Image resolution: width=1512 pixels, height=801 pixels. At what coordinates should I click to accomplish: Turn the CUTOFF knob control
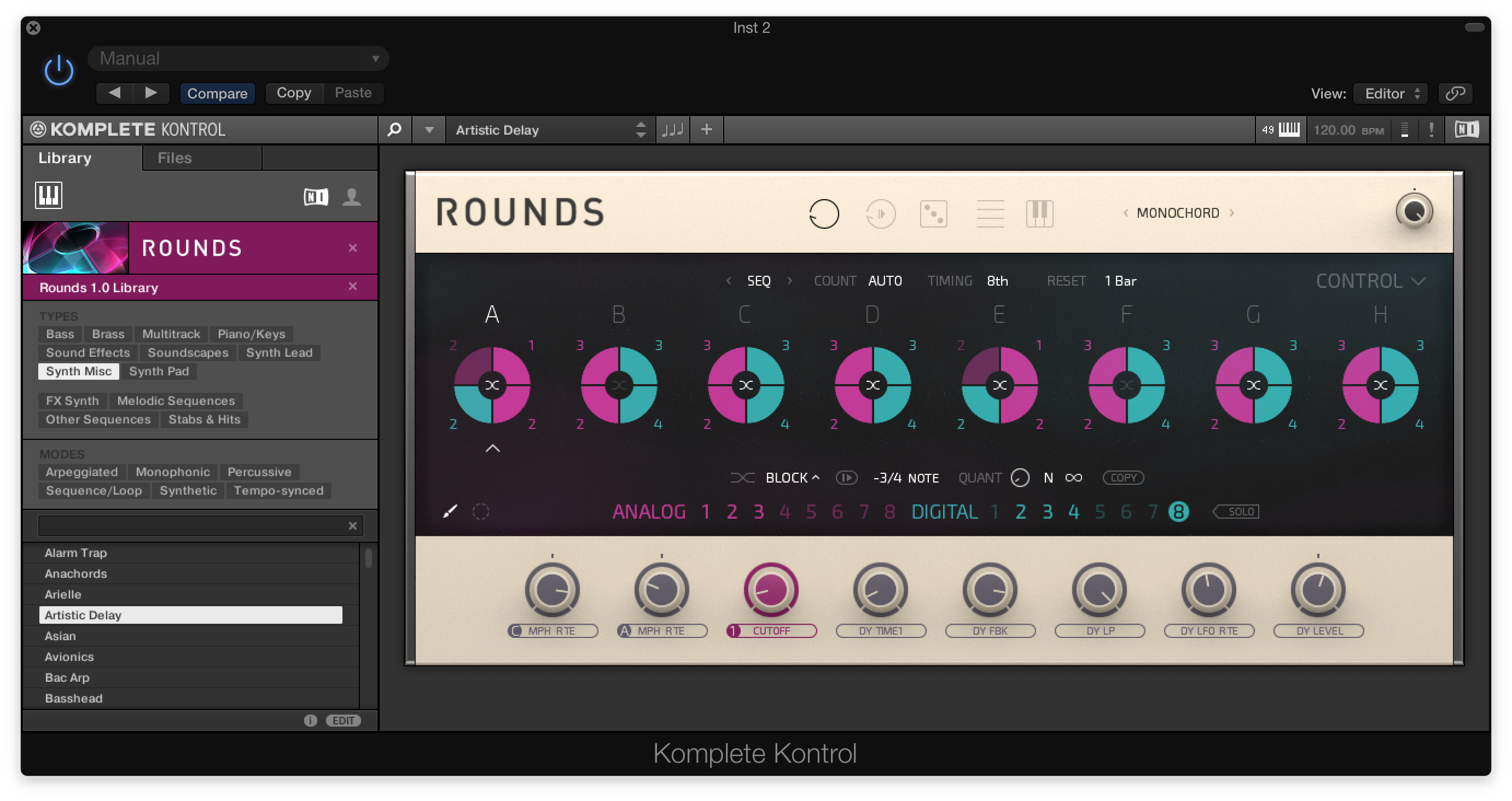pyautogui.click(x=771, y=589)
